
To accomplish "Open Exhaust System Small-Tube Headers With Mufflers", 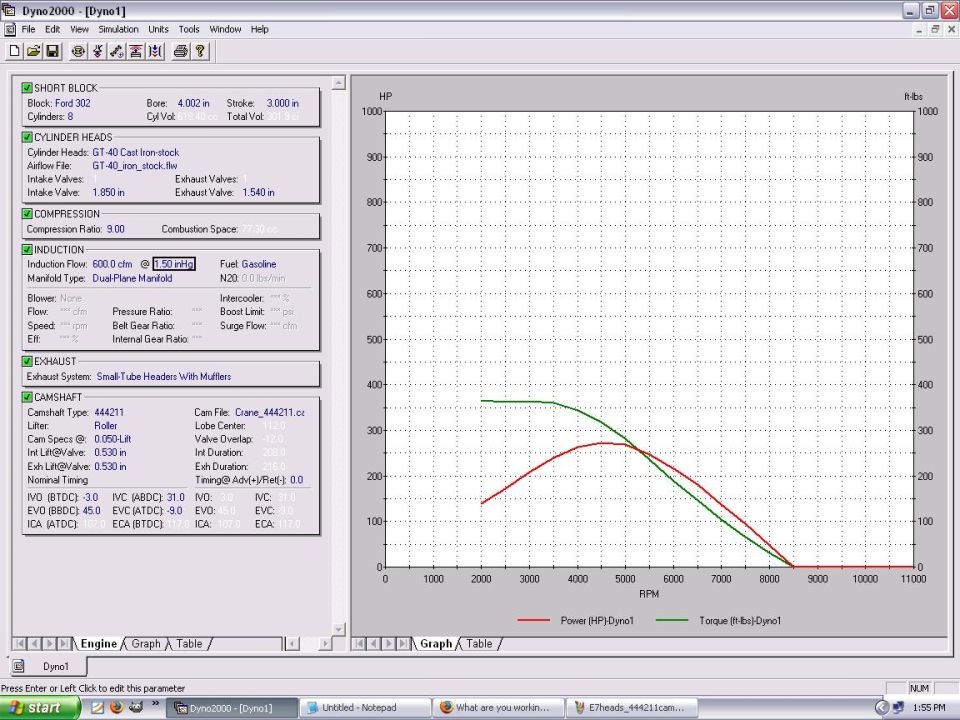I will coord(164,377).
